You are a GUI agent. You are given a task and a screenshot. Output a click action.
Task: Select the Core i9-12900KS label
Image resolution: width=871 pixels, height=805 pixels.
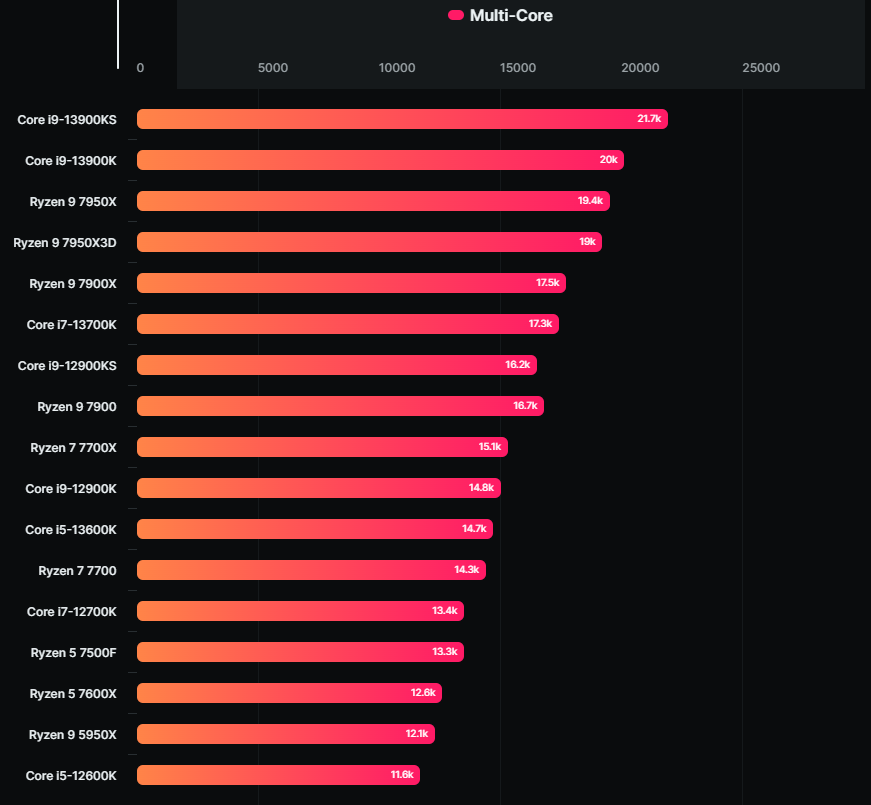(x=67, y=366)
